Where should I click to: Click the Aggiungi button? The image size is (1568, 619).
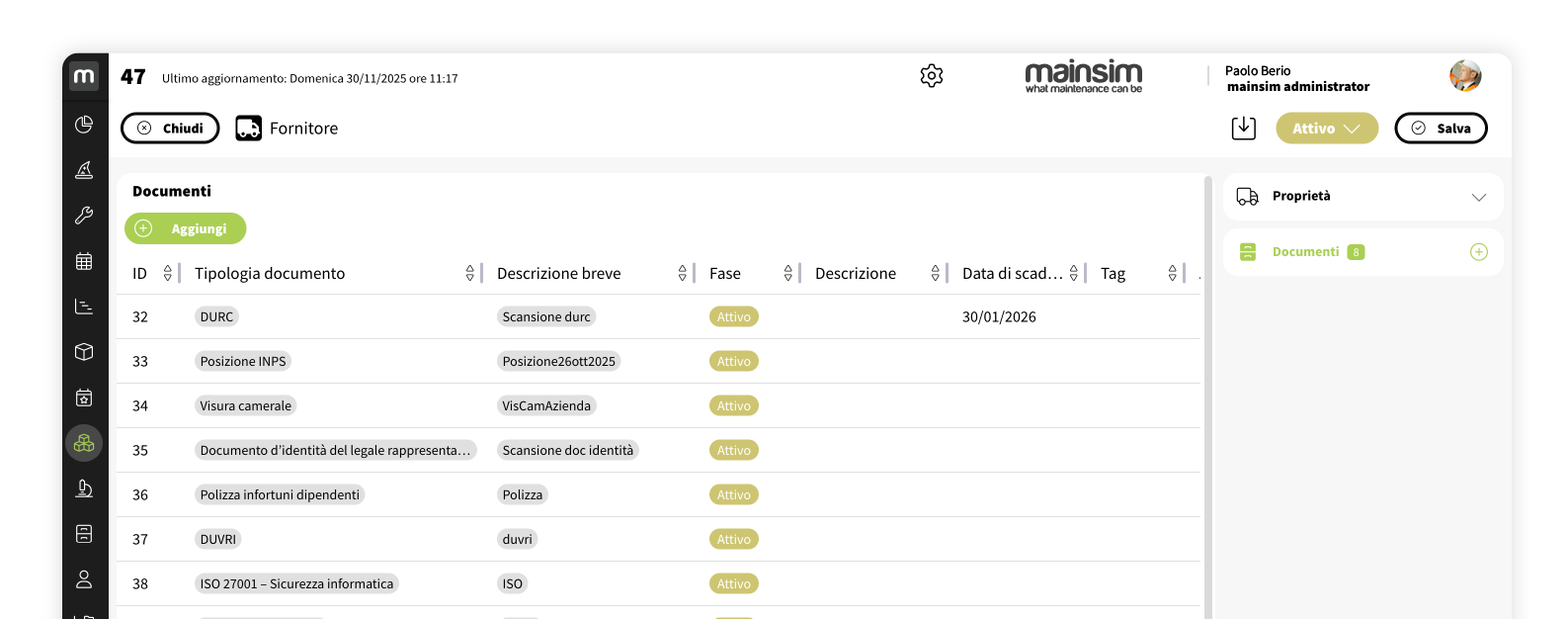pos(185,228)
